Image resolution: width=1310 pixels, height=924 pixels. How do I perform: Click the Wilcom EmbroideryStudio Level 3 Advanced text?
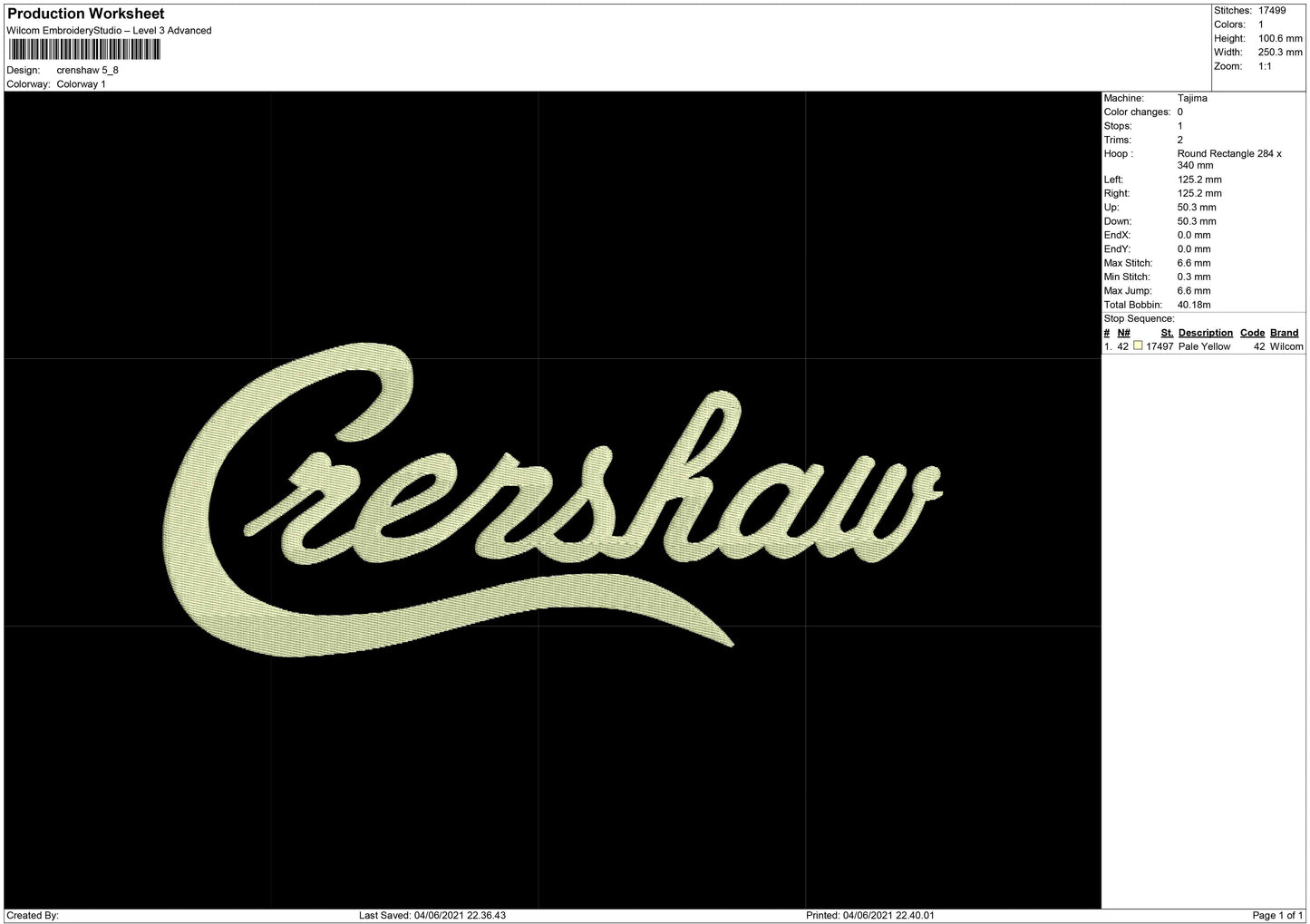click(x=109, y=30)
